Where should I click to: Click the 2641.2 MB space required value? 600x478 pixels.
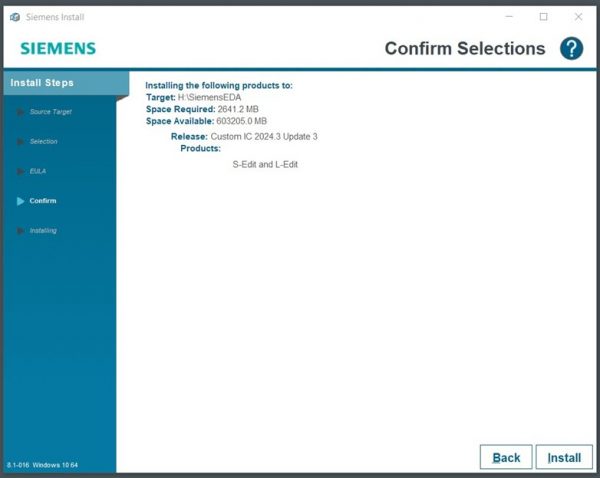(238, 109)
